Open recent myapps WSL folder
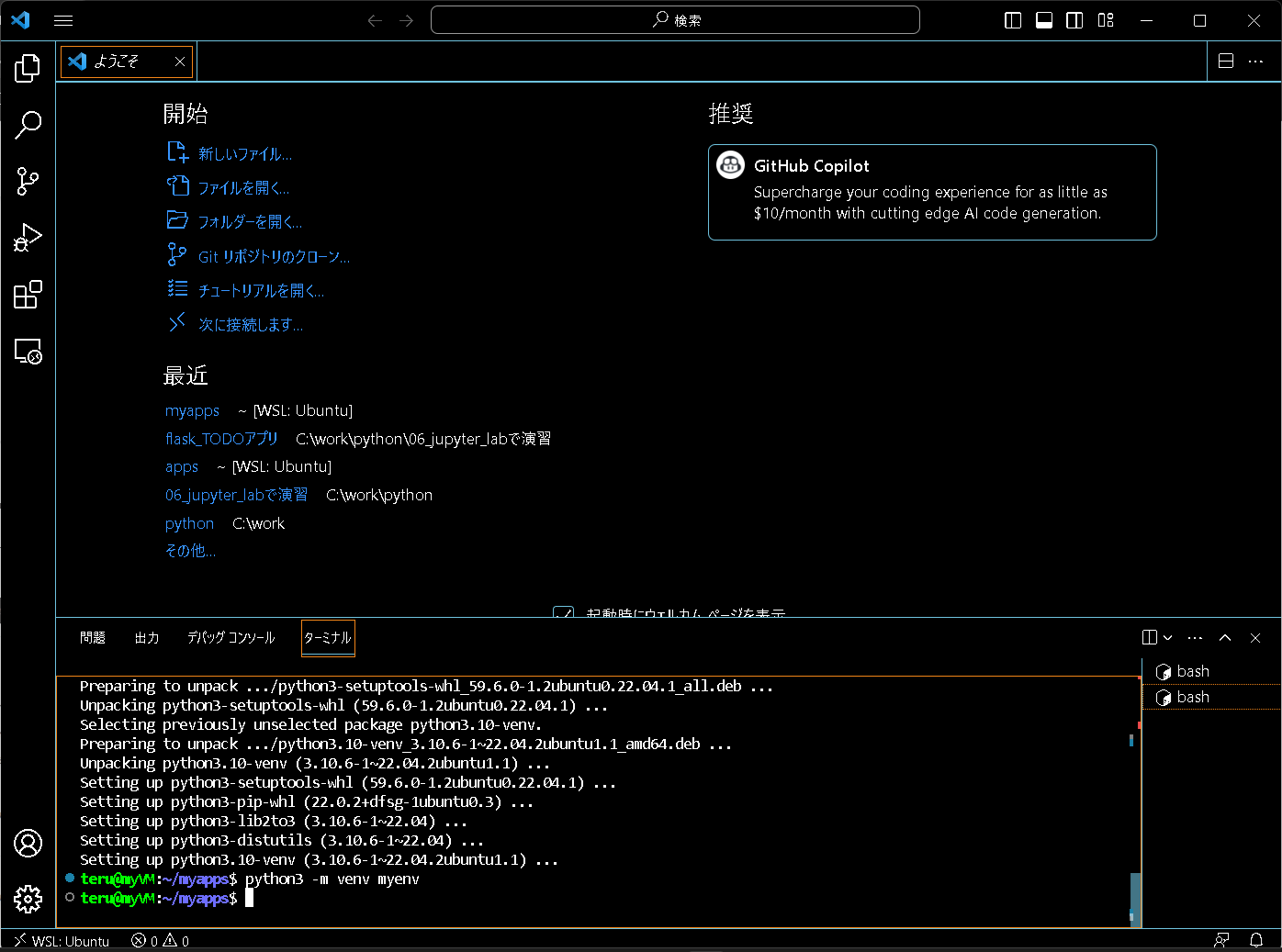The image size is (1282, 952). click(x=192, y=410)
